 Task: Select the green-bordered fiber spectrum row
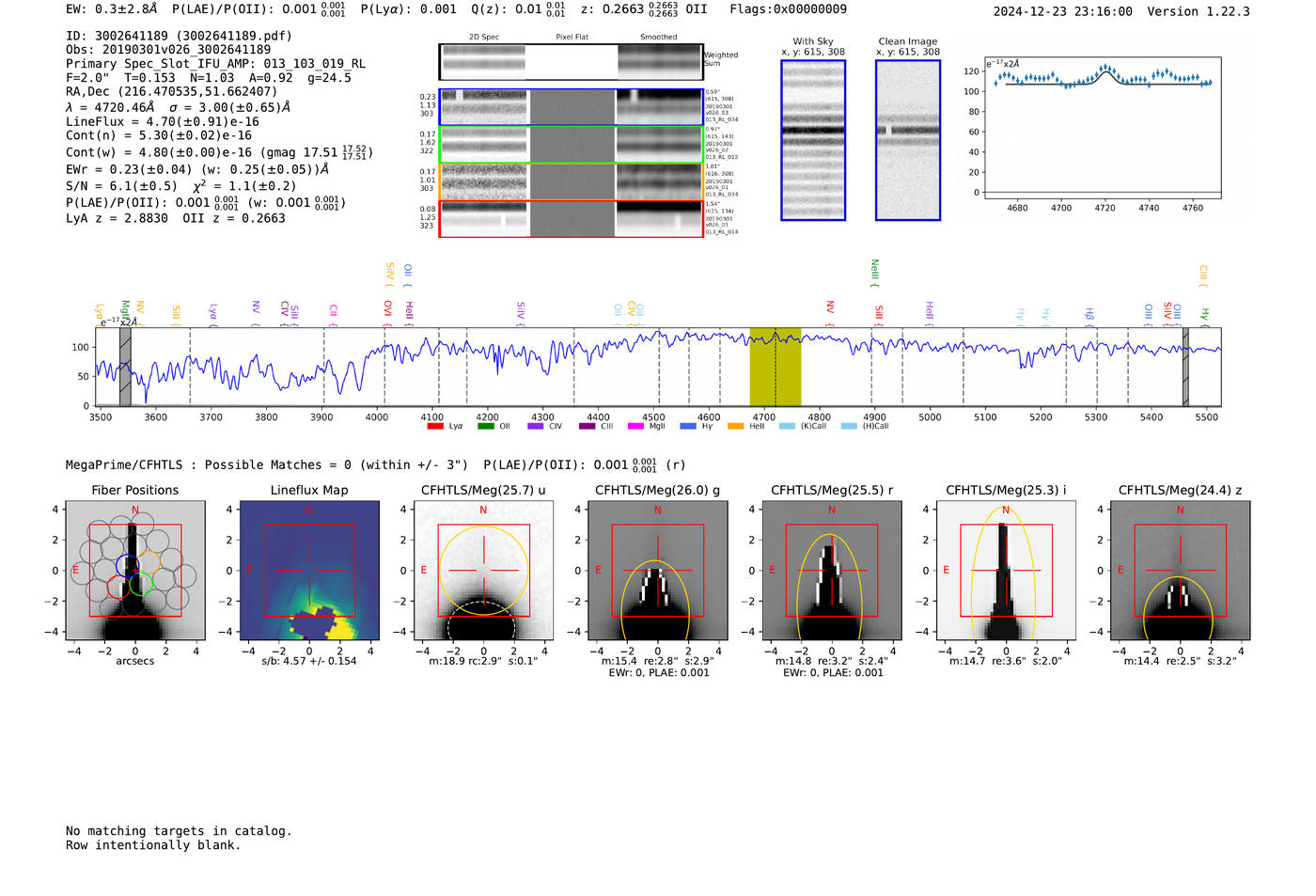[x=571, y=145]
